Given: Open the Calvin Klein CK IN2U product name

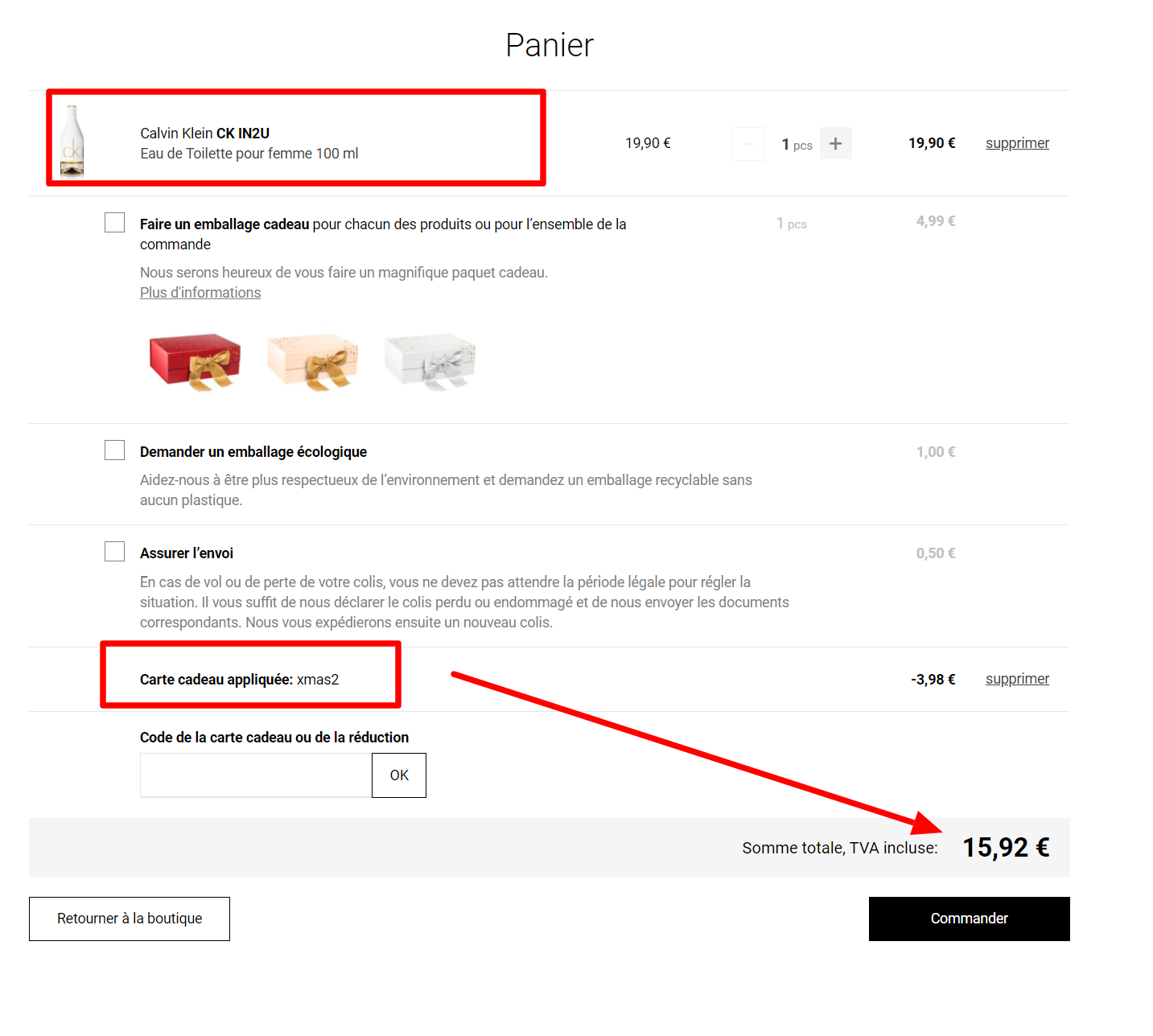Looking at the screenshot, I should point(205,134).
